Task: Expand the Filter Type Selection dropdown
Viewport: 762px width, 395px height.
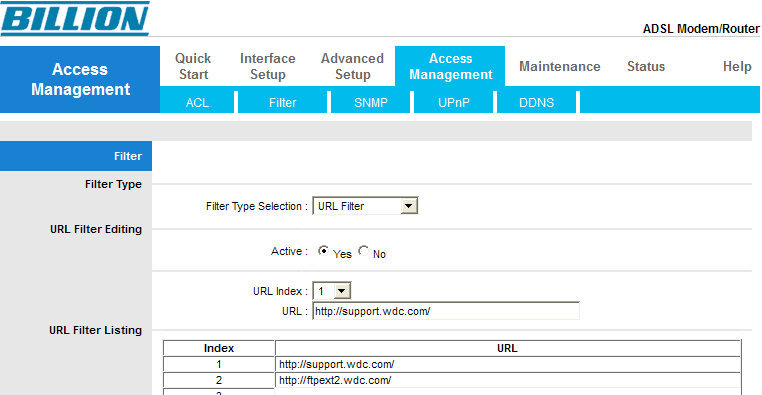Action: click(365, 206)
